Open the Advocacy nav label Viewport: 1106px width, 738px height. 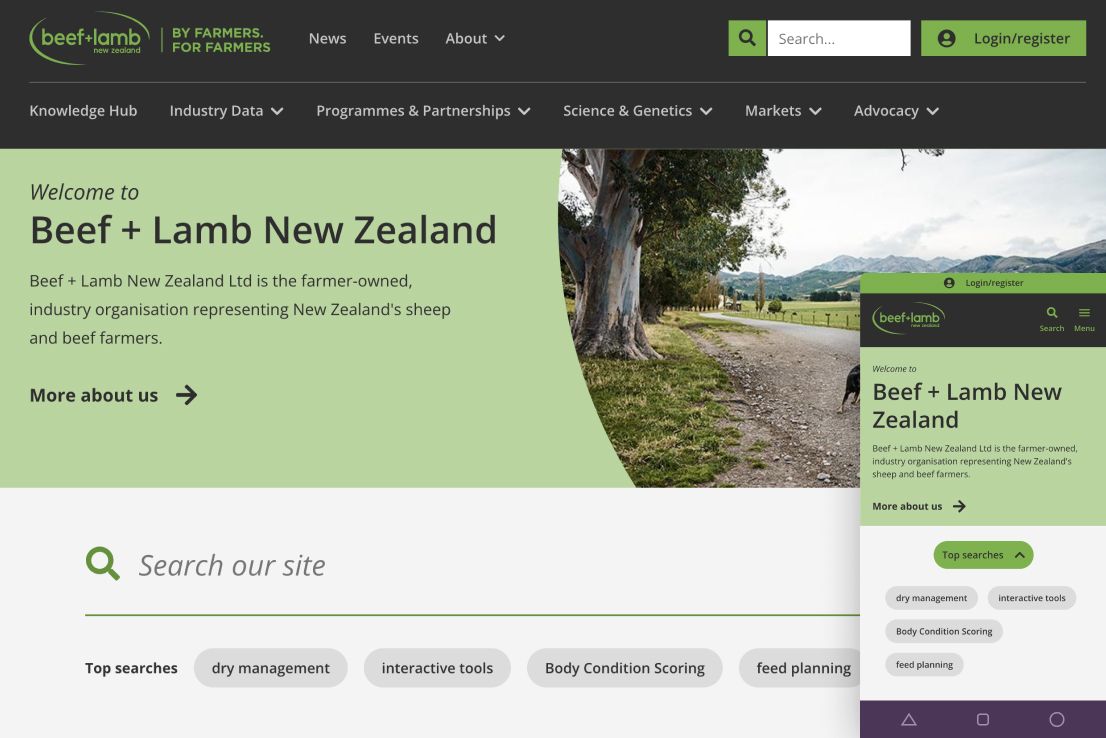pyautogui.click(x=886, y=111)
